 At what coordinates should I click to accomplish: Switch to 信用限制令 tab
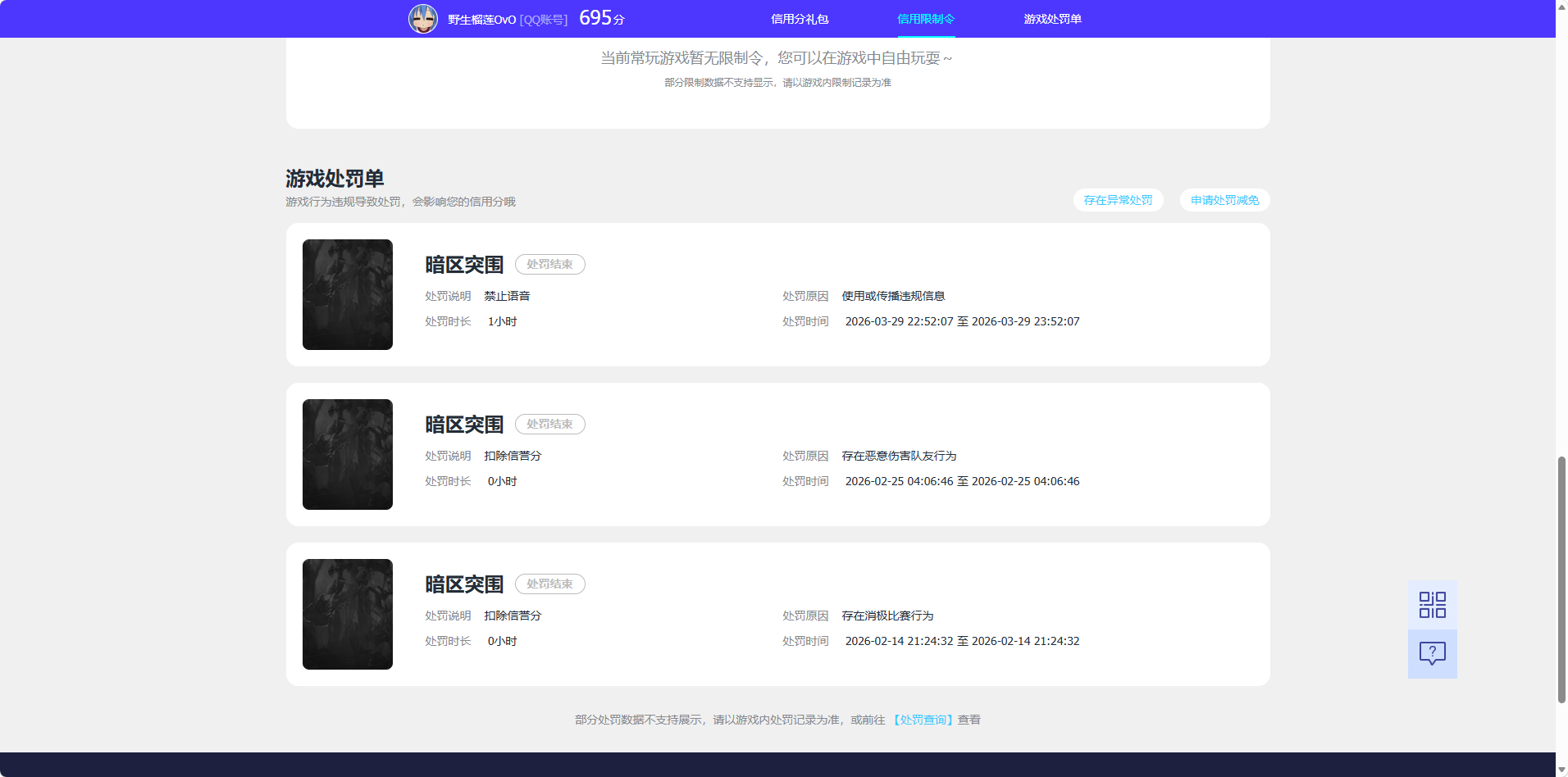coord(926,19)
